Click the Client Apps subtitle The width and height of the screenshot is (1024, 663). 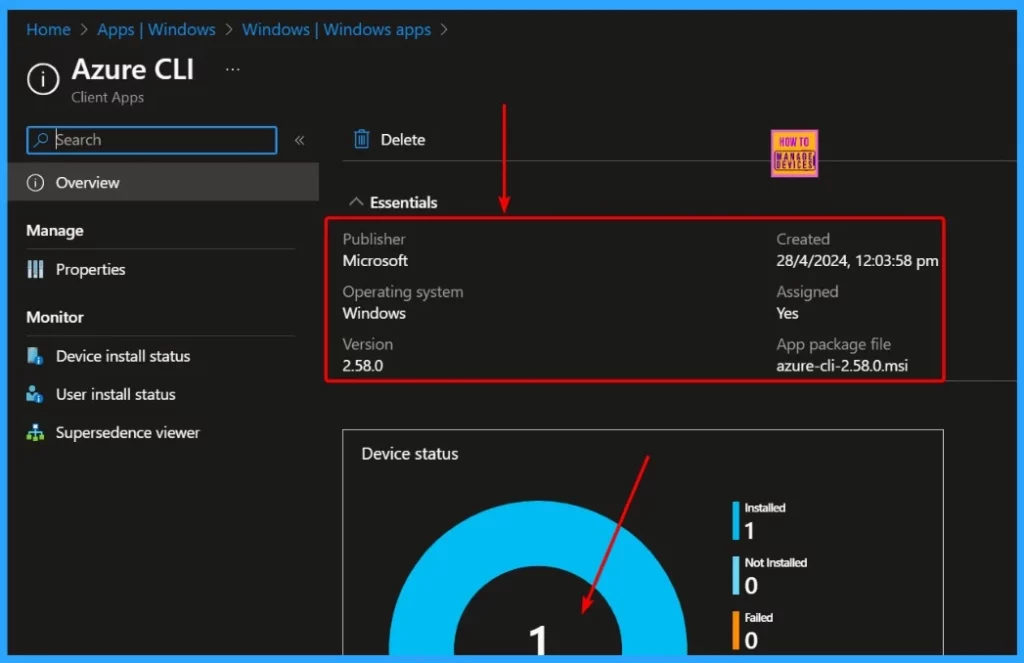pos(108,97)
